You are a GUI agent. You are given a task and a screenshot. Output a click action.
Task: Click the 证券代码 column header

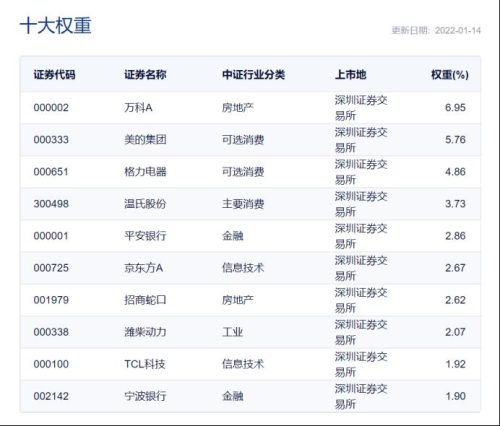click(54, 75)
